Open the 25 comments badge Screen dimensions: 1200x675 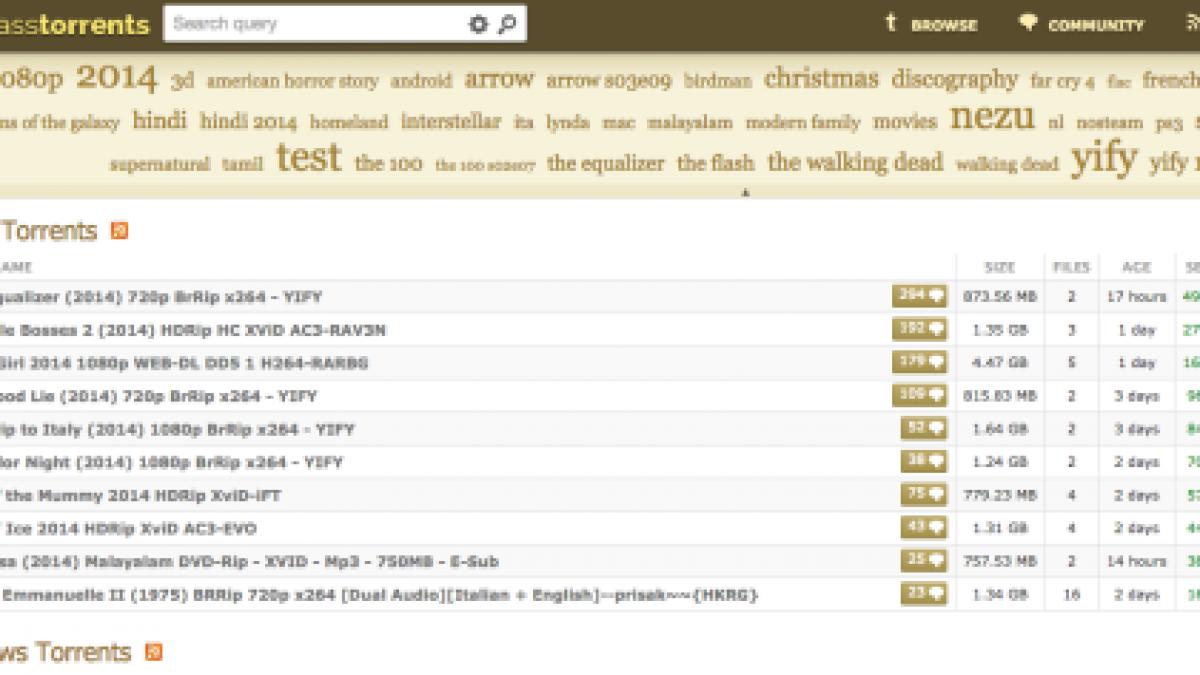[923, 561]
